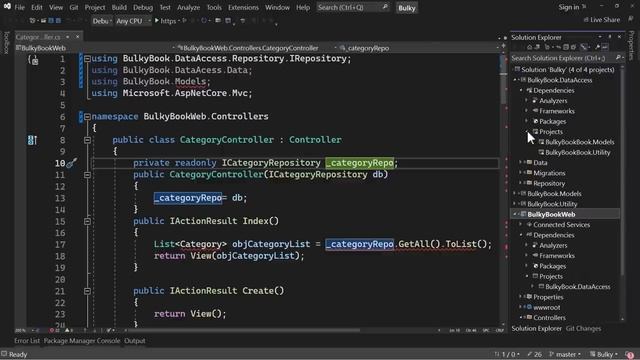The height and width of the screenshot is (360, 640).
Task: Open the Output tab
Action: click(135, 341)
